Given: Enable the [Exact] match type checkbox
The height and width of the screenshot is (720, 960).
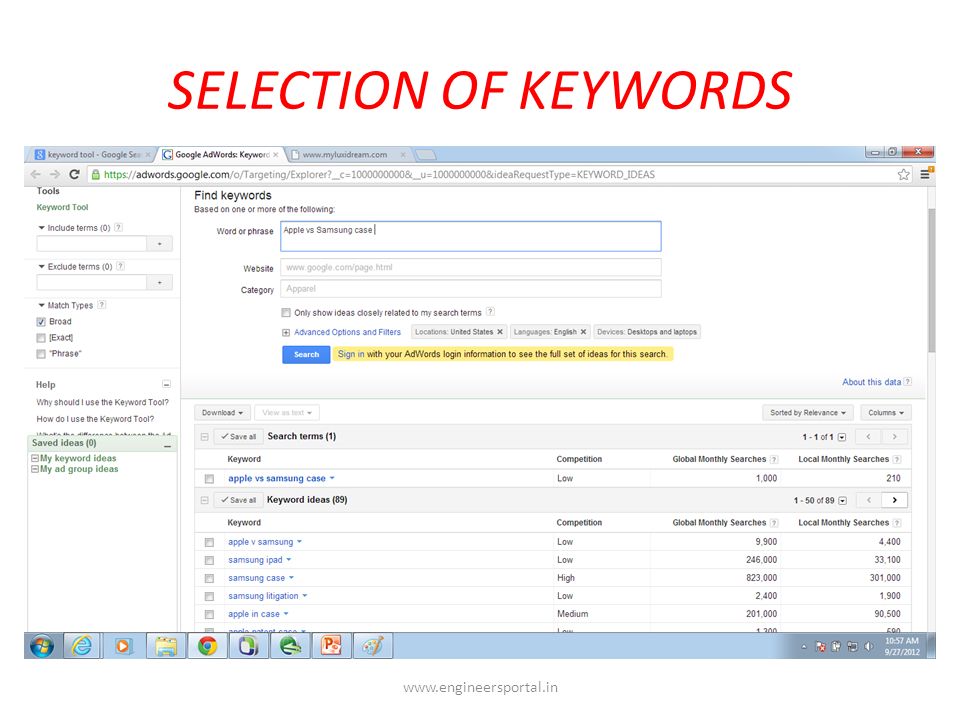Looking at the screenshot, I should [x=41, y=338].
